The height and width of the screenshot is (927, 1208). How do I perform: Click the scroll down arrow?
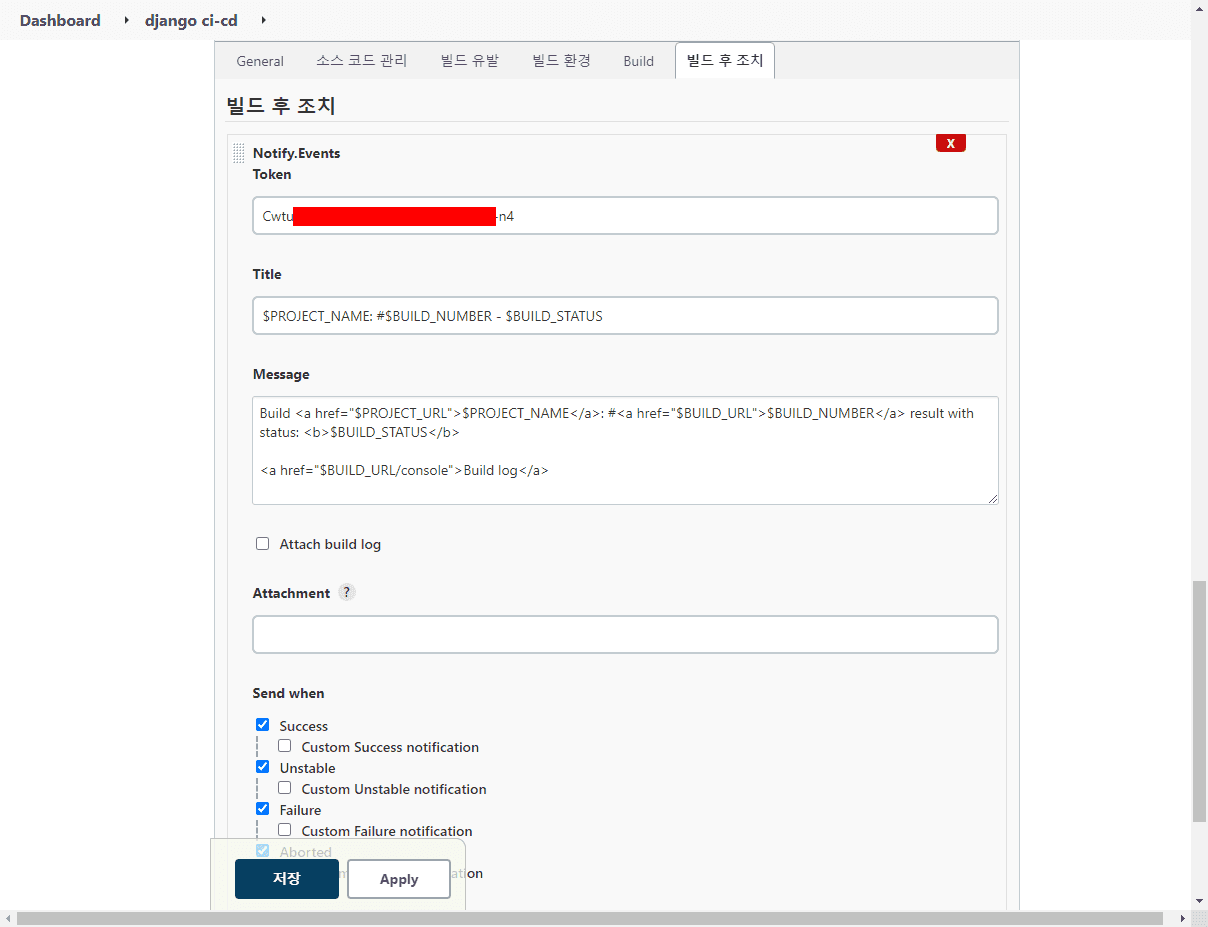click(1199, 901)
